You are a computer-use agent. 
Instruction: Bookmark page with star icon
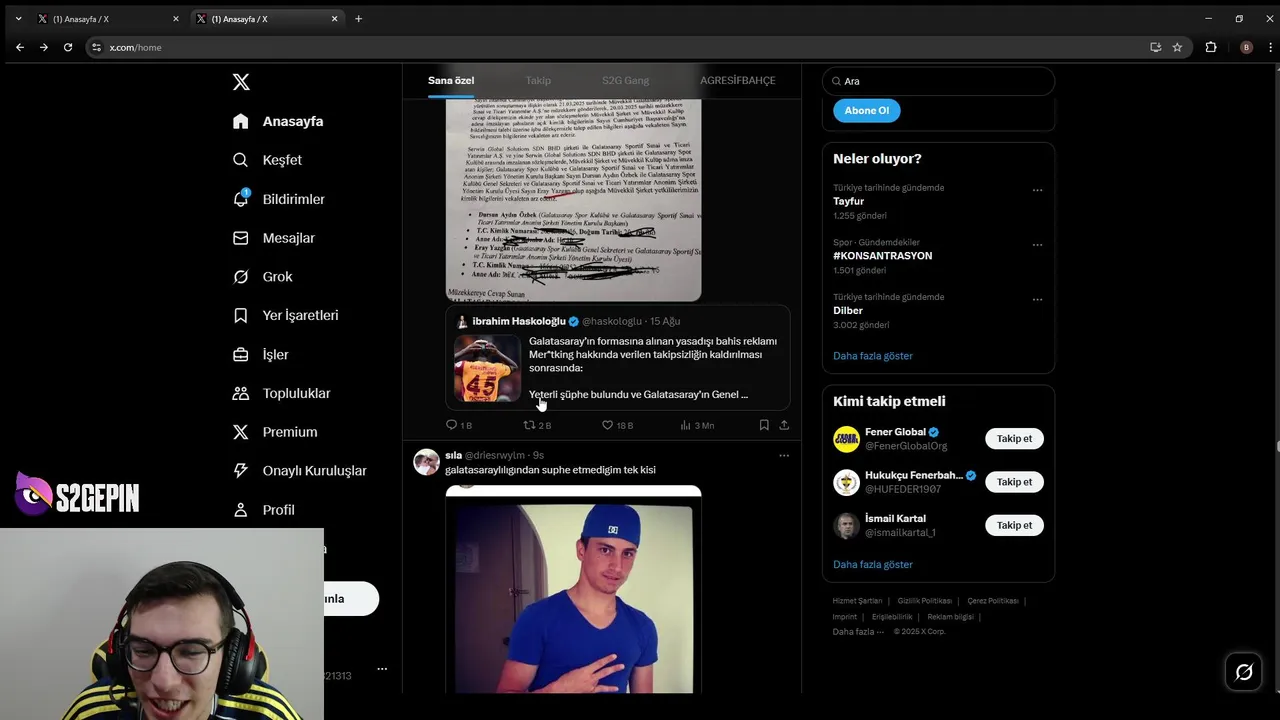1178,47
